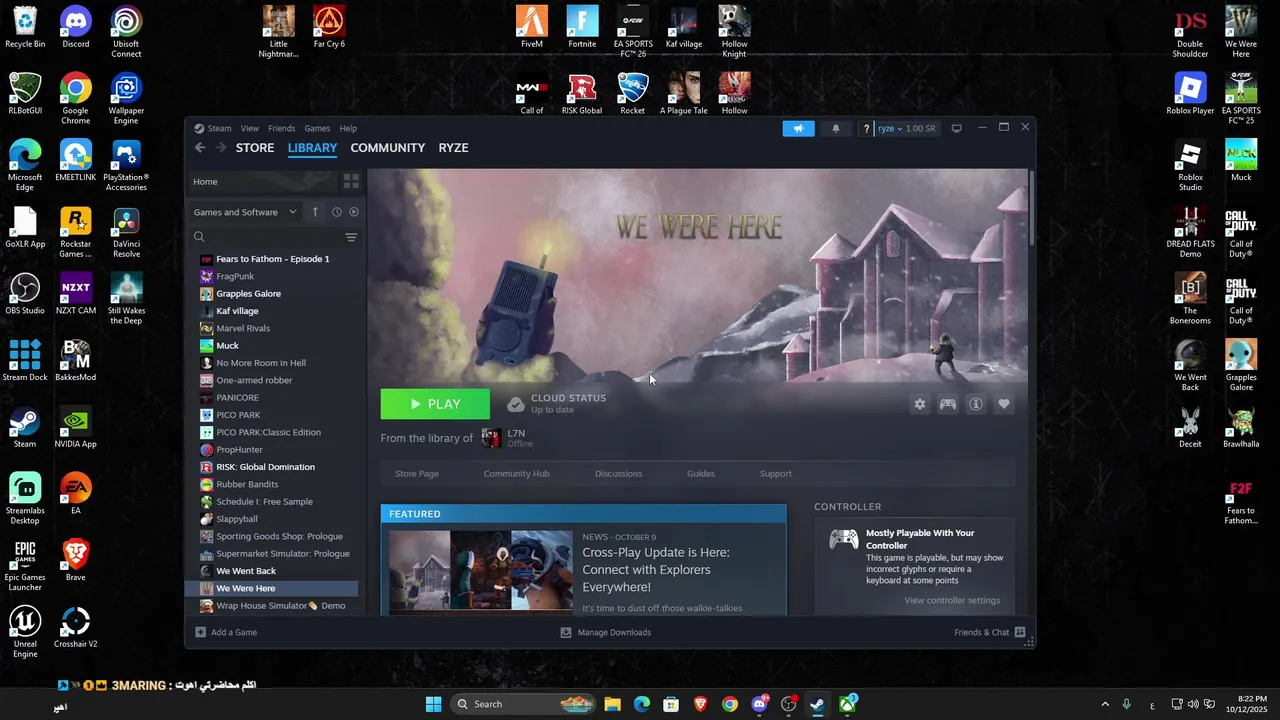Viewport: 1280px width, 720px height.
Task: Click the Cloud Status icon
Action: [516, 404]
